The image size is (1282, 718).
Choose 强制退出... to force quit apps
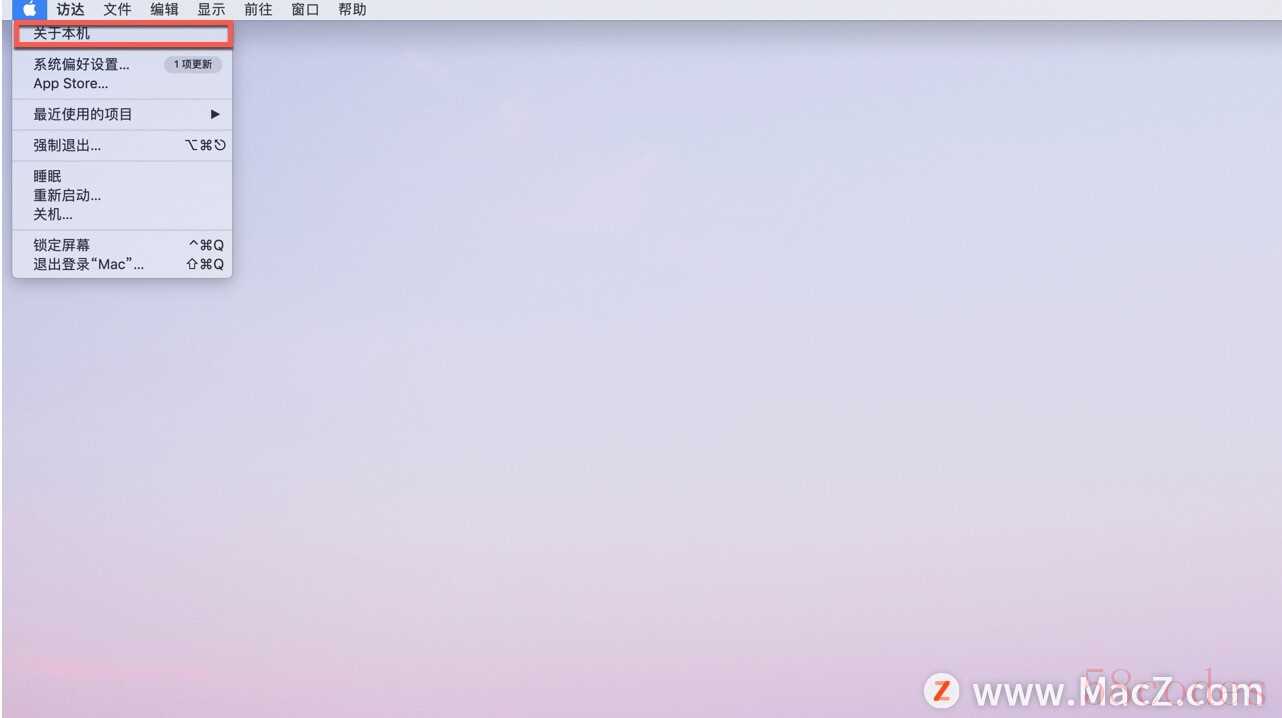point(67,145)
